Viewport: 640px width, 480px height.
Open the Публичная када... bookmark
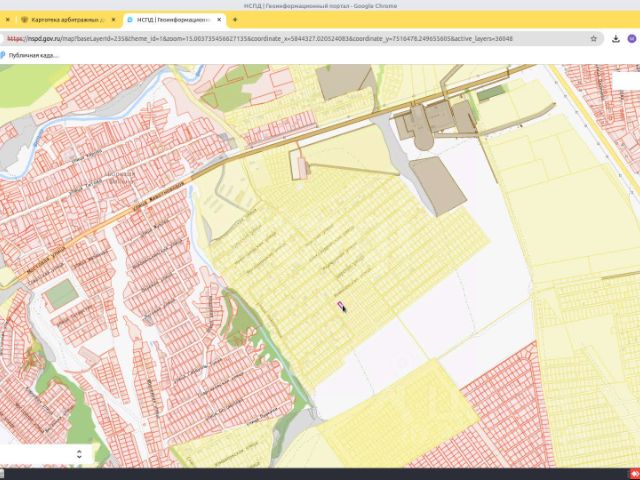pyautogui.click(x=32, y=55)
